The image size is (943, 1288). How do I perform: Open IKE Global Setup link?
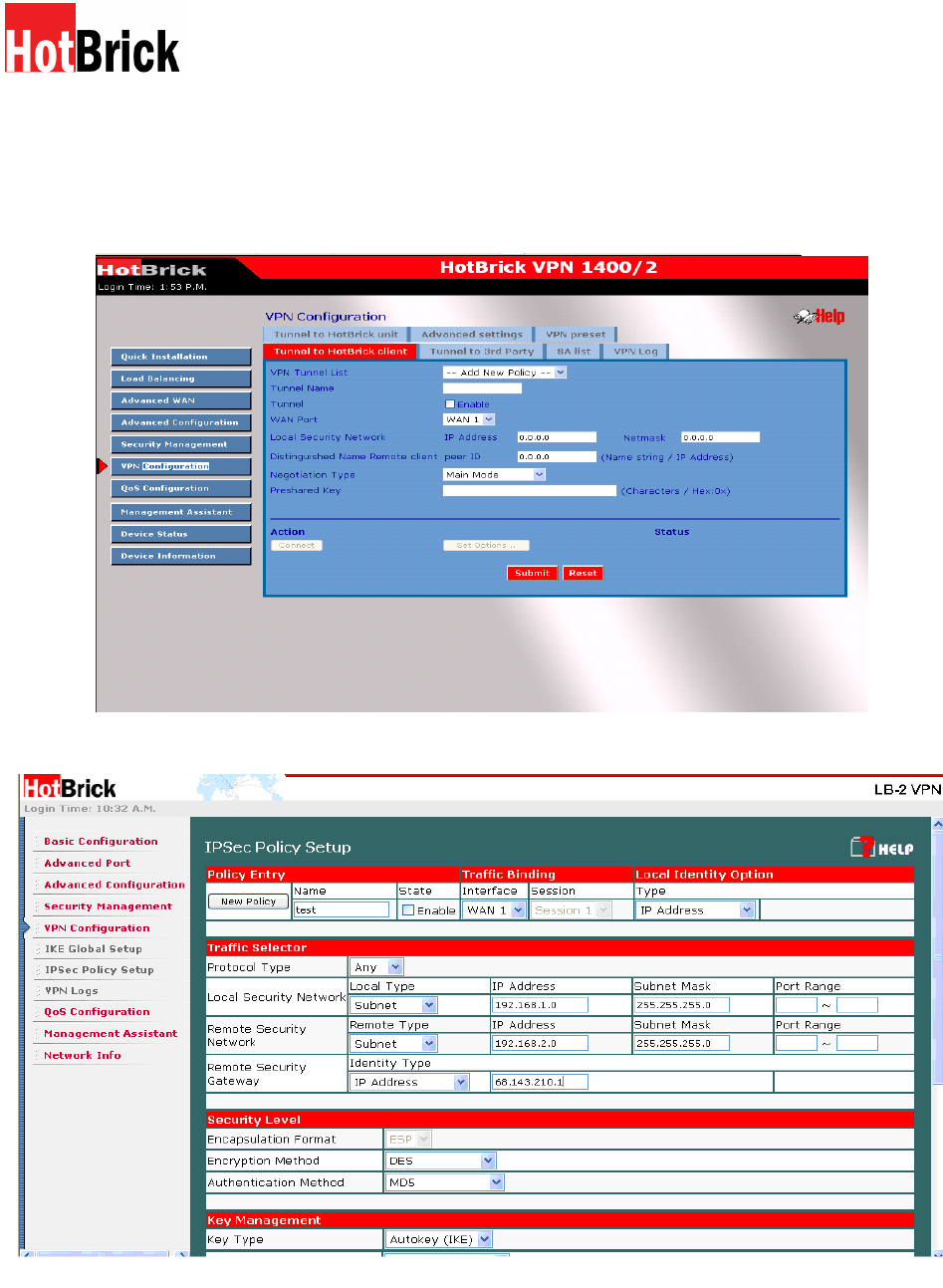click(x=94, y=949)
